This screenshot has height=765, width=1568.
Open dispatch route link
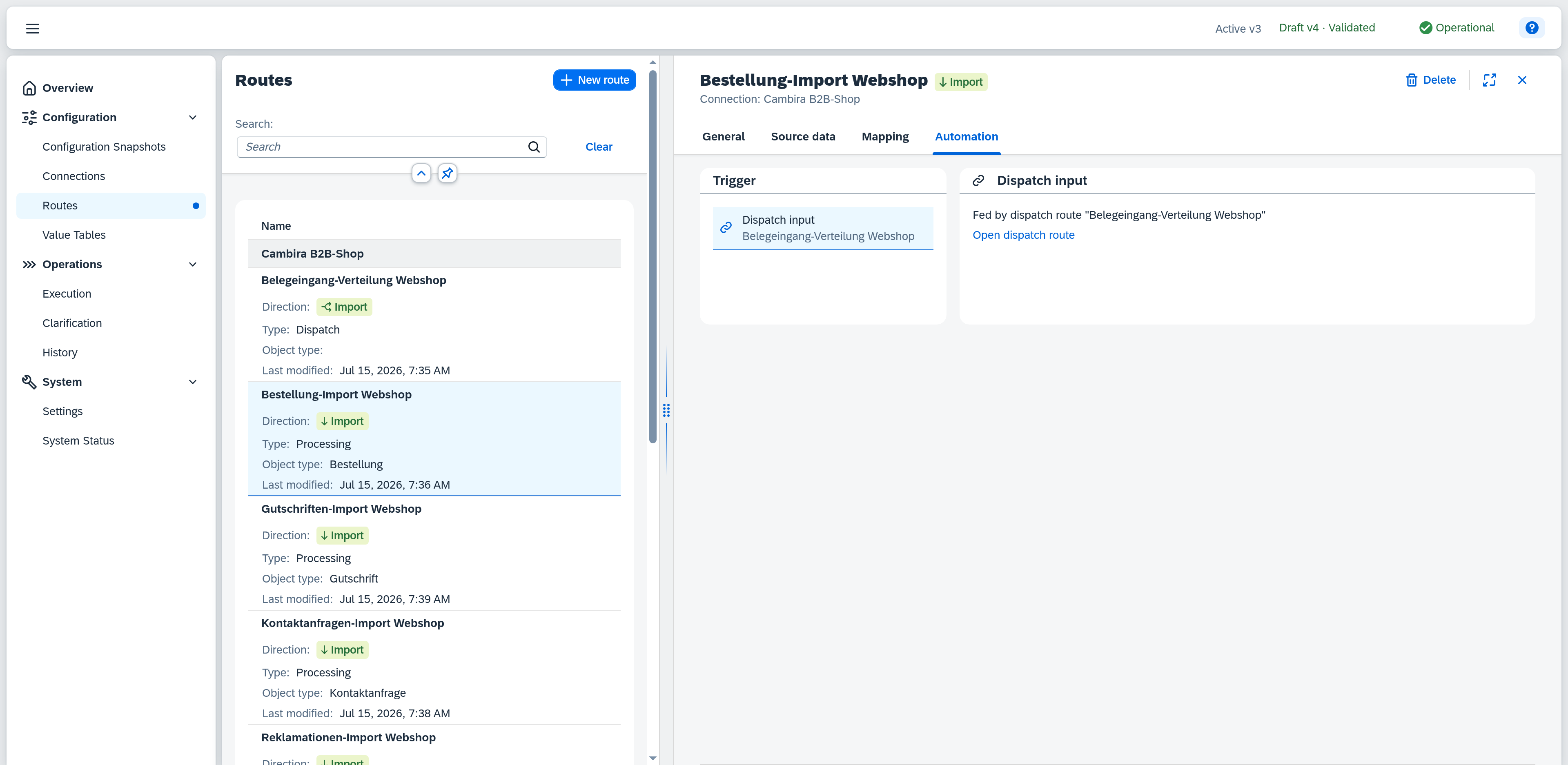(x=1023, y=235)
